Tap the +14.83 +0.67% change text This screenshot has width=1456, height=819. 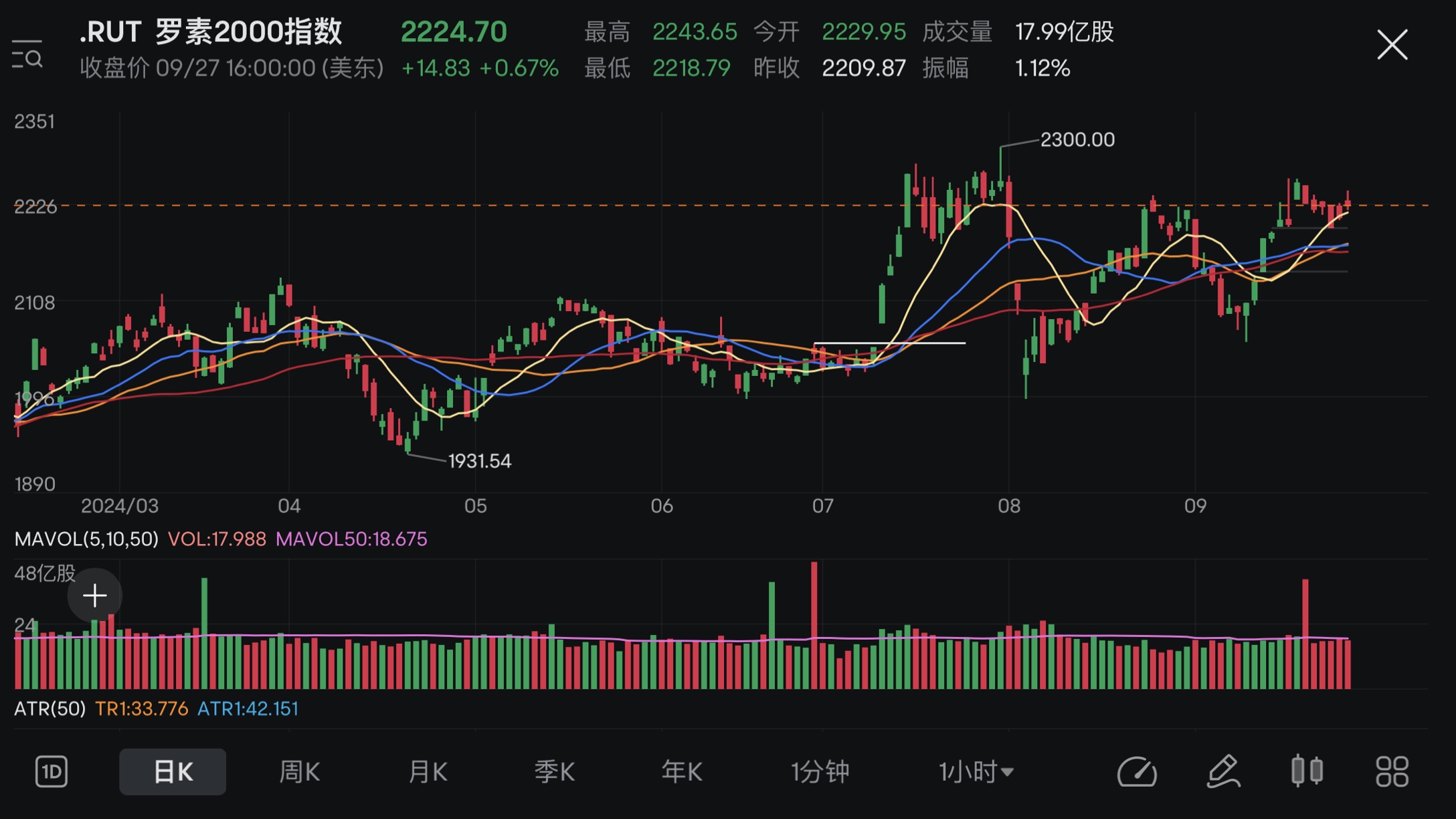click(x=480, y=68)
